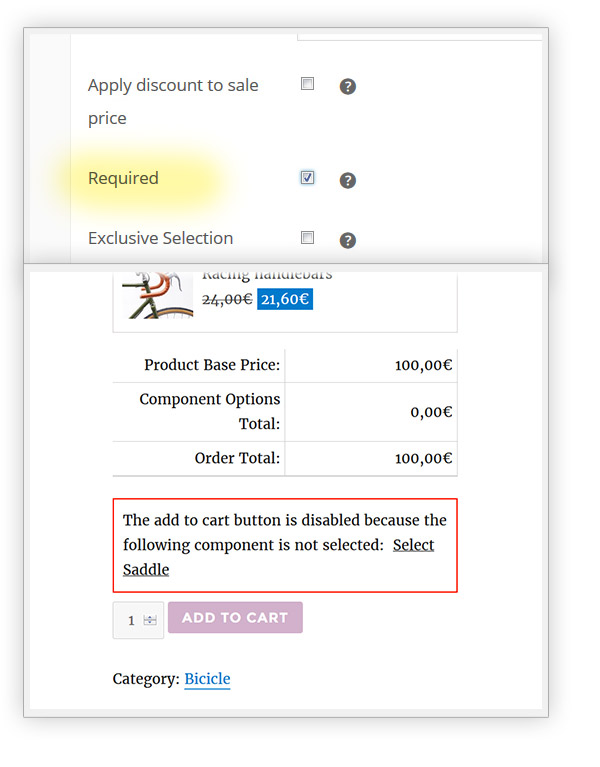Click the bicycle handlebars product thumbnail
The width and height of the screenshot is (600, 767).
point(157,294)
